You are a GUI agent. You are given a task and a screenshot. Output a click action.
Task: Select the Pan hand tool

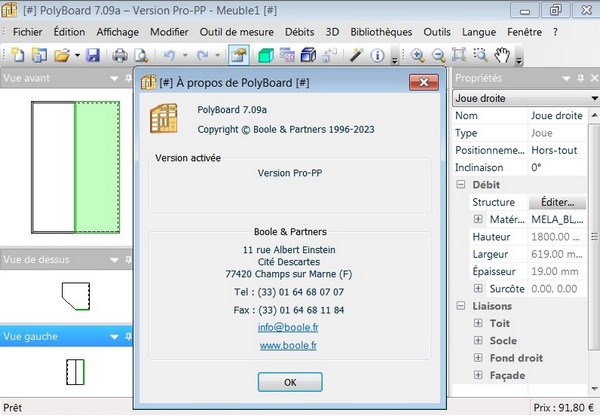pos(502,55)
